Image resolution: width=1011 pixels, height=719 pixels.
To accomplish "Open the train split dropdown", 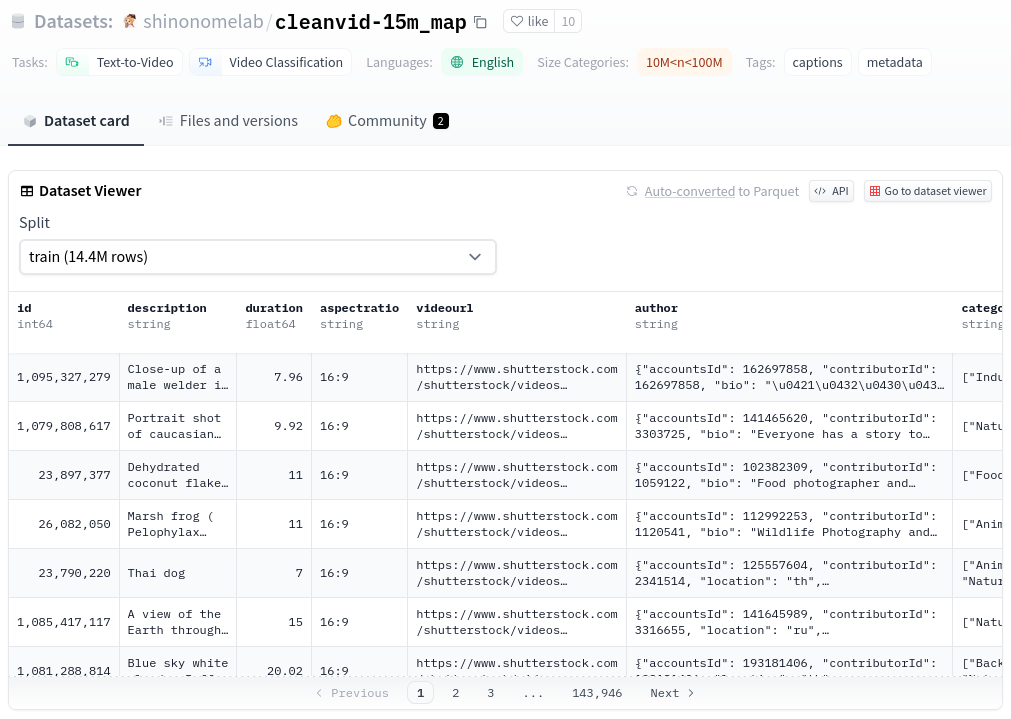I will click(x=258, y=257).
